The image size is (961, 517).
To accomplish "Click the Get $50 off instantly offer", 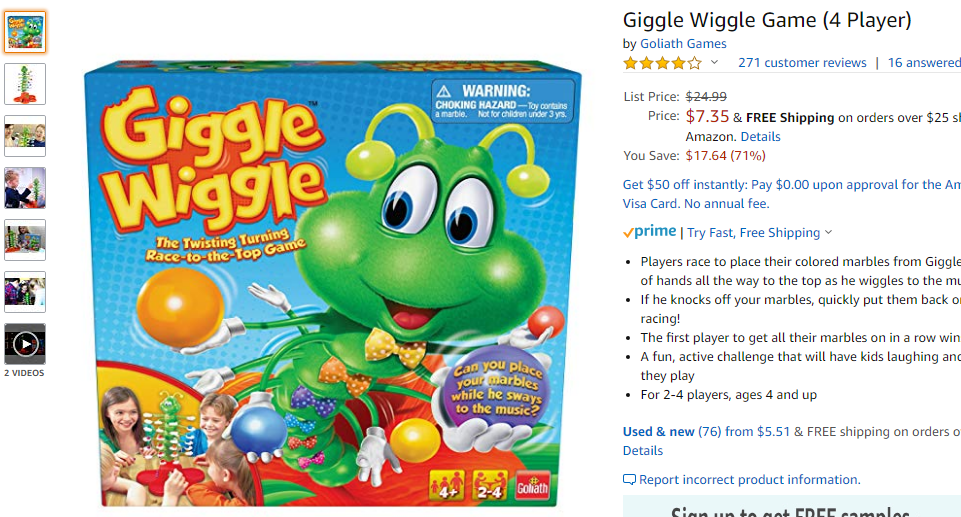I will pos(792,194).
